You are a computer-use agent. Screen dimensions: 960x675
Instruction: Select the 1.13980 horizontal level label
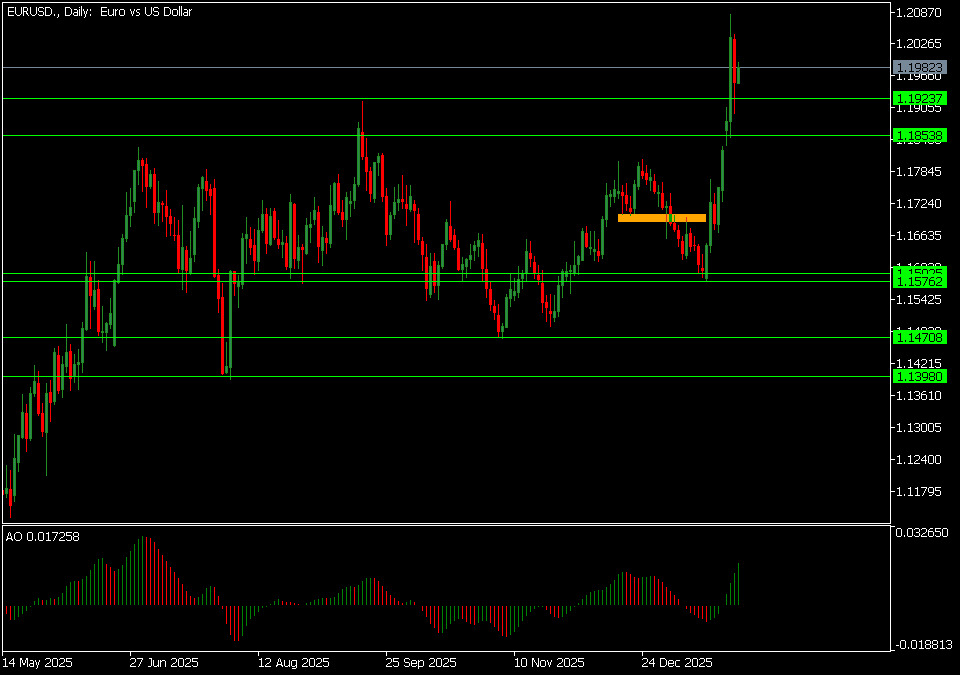919,376
